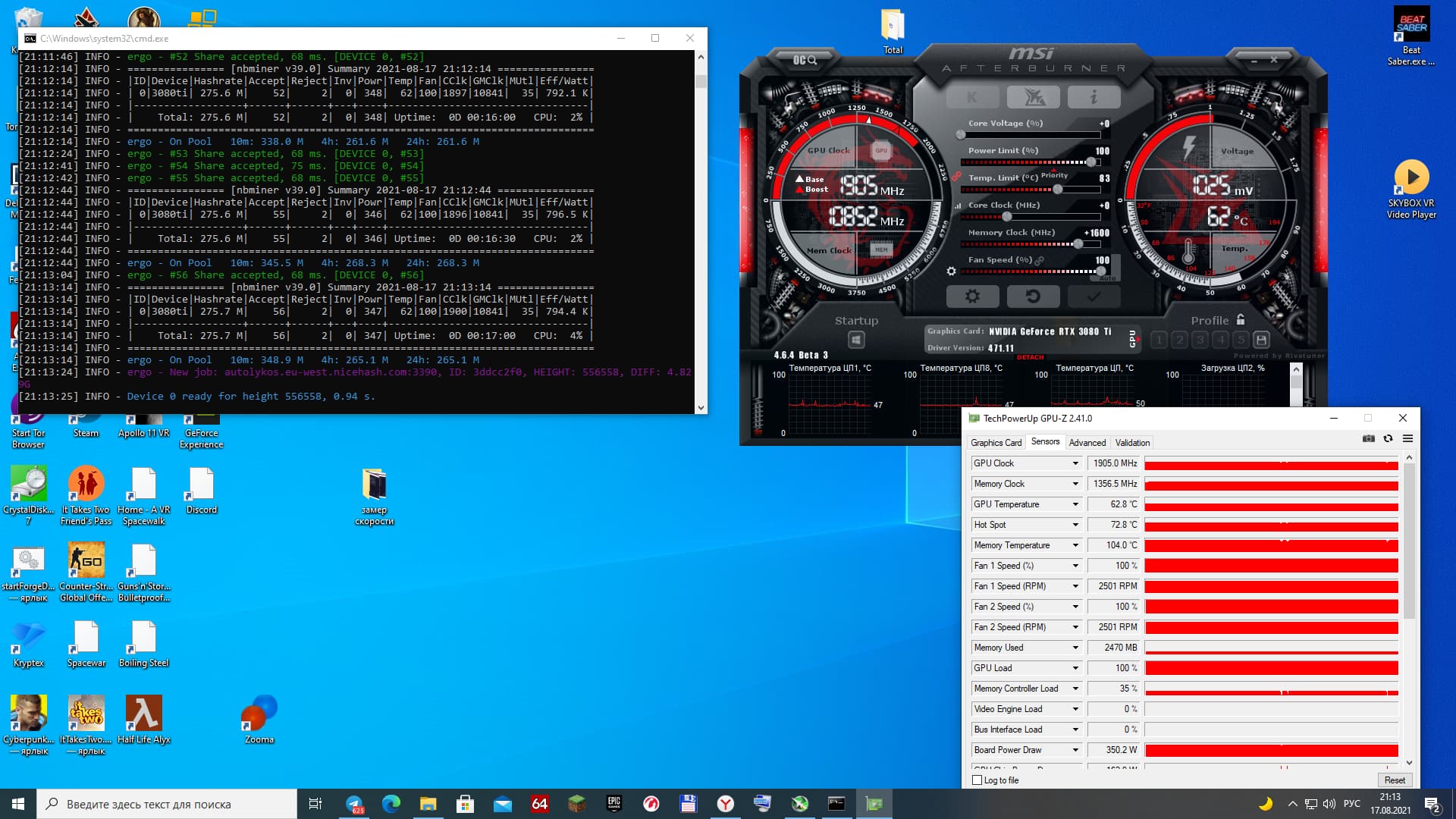This screenshot has height=819, width=1456.
Task: Select Afterburner profile slot 1
Action: coord(1159,340)
